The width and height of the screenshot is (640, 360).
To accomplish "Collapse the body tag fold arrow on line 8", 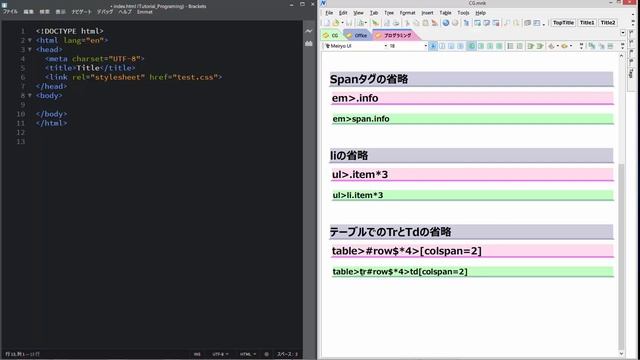I will [x=30, y=96].
